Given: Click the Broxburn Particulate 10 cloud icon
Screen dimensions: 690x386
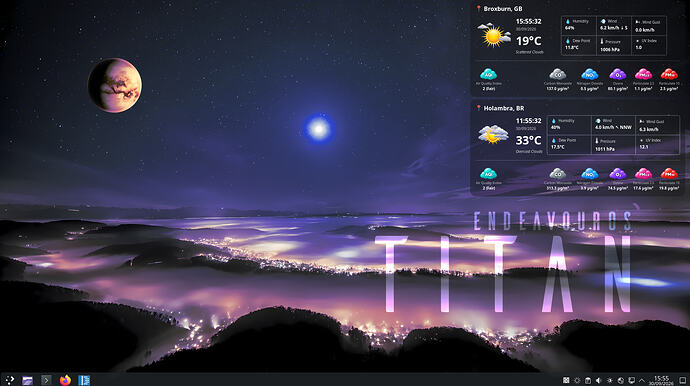Looking at the screenshot, I should (669, 74).
